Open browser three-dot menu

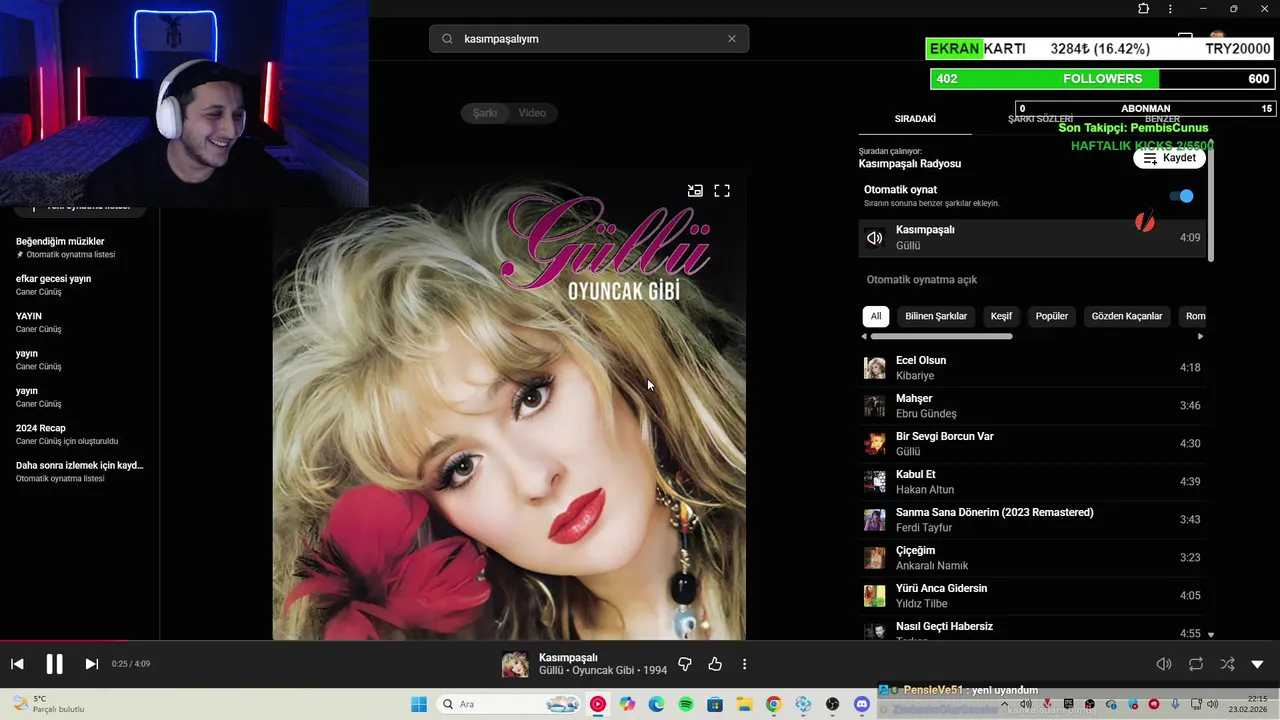coord(1170,9)
